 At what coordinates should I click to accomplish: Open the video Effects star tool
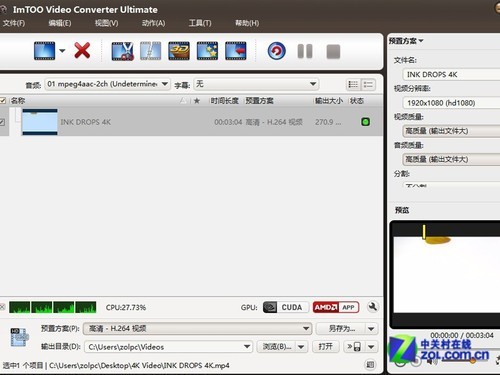click(x=207, y=51)
